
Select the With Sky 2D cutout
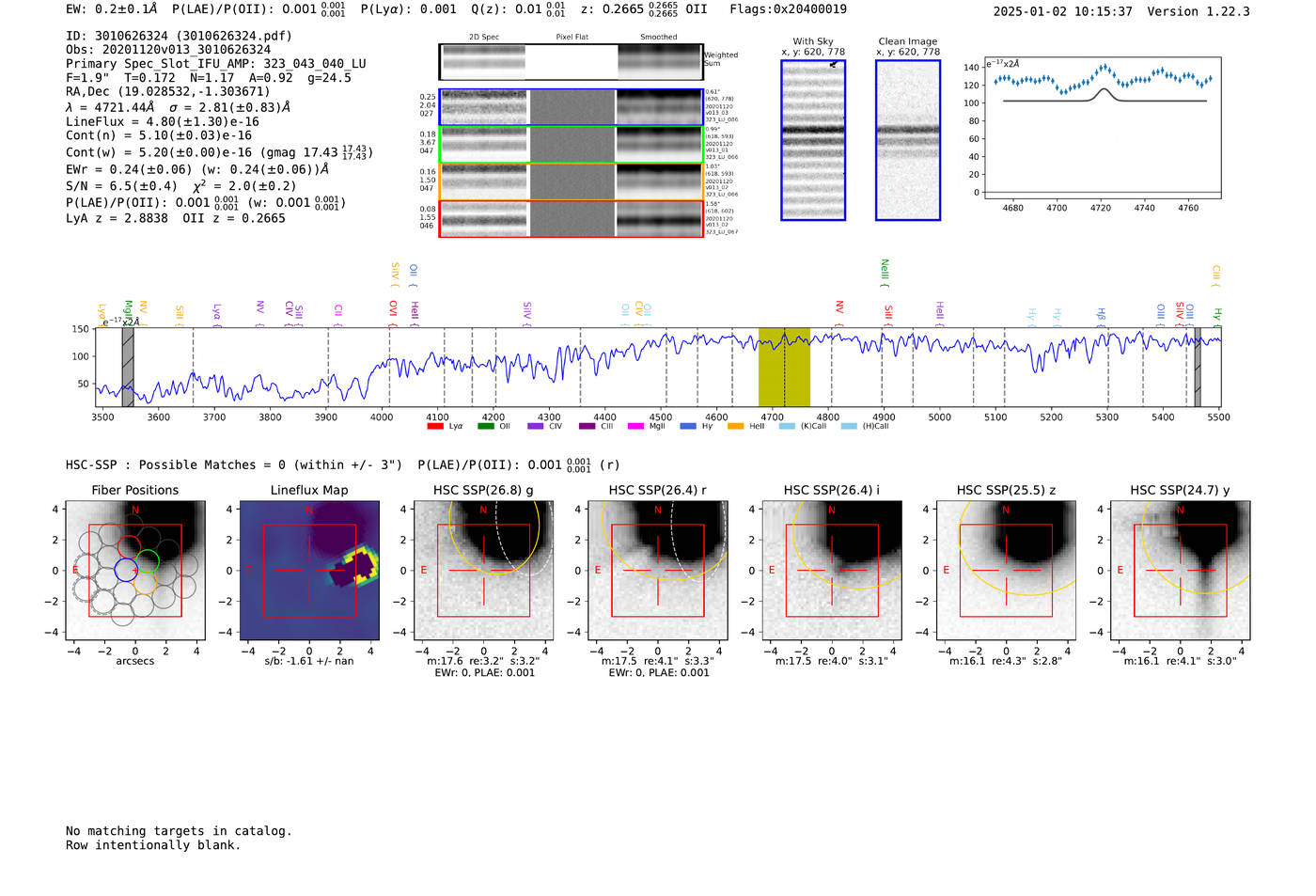tap(813, 140)
